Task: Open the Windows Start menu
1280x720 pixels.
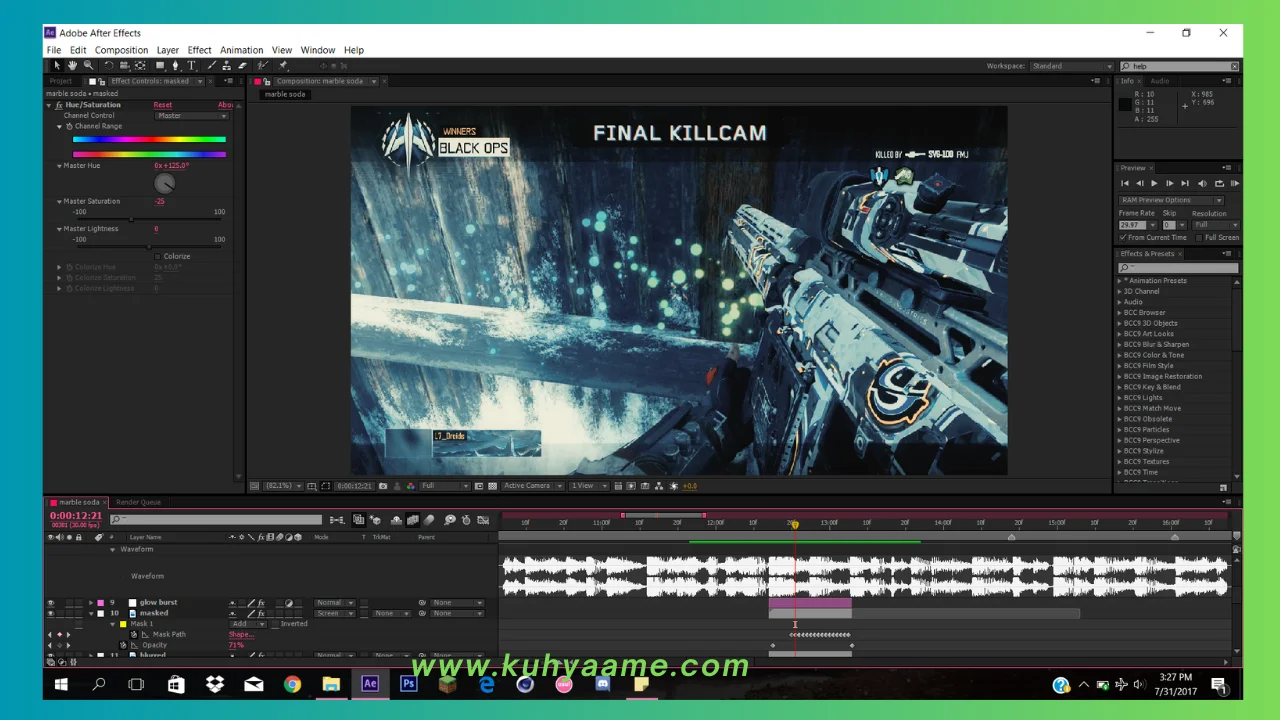Action: pyautogui.click(x=61, y=684)
